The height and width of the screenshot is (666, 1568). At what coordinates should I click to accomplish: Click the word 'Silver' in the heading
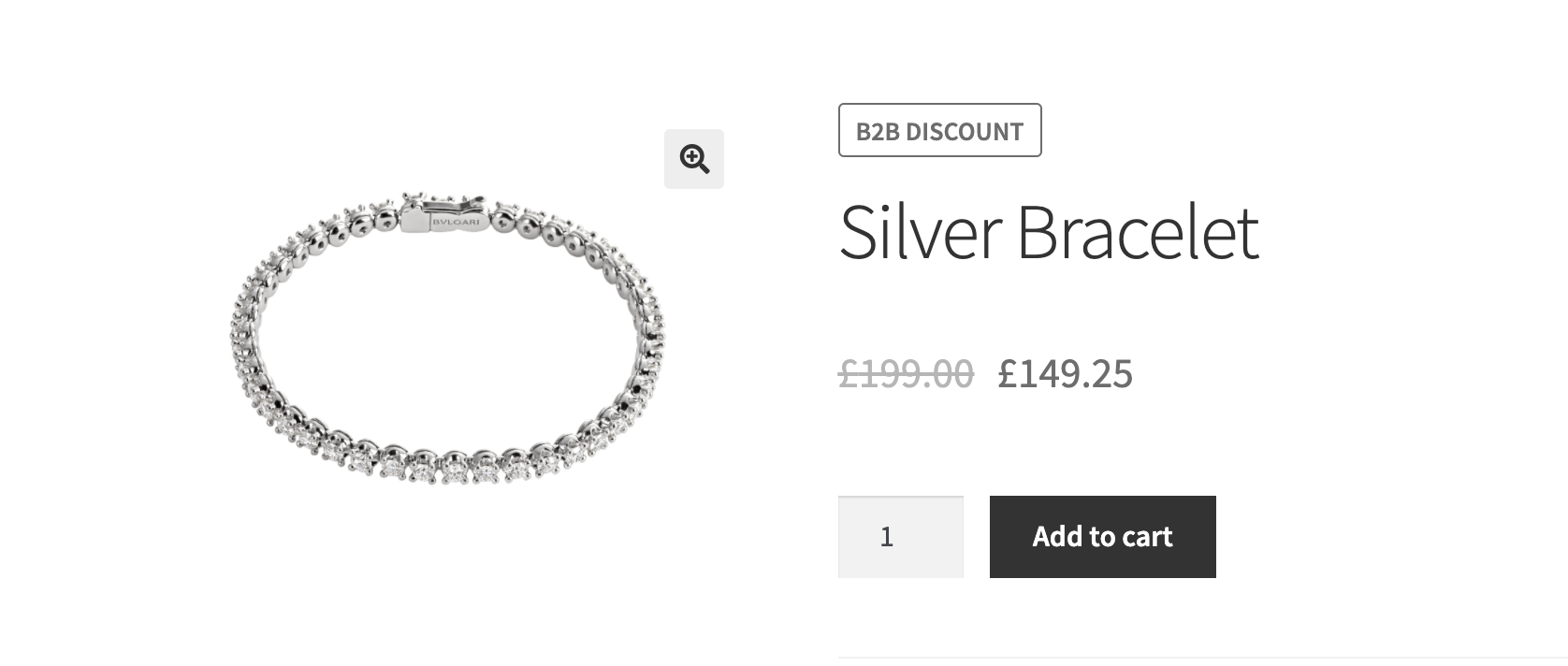point(921,231)
